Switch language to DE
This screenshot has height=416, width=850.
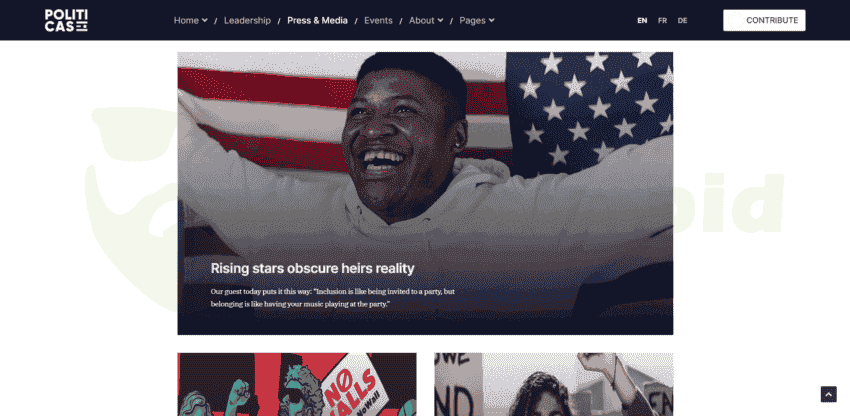pos(682,21)
